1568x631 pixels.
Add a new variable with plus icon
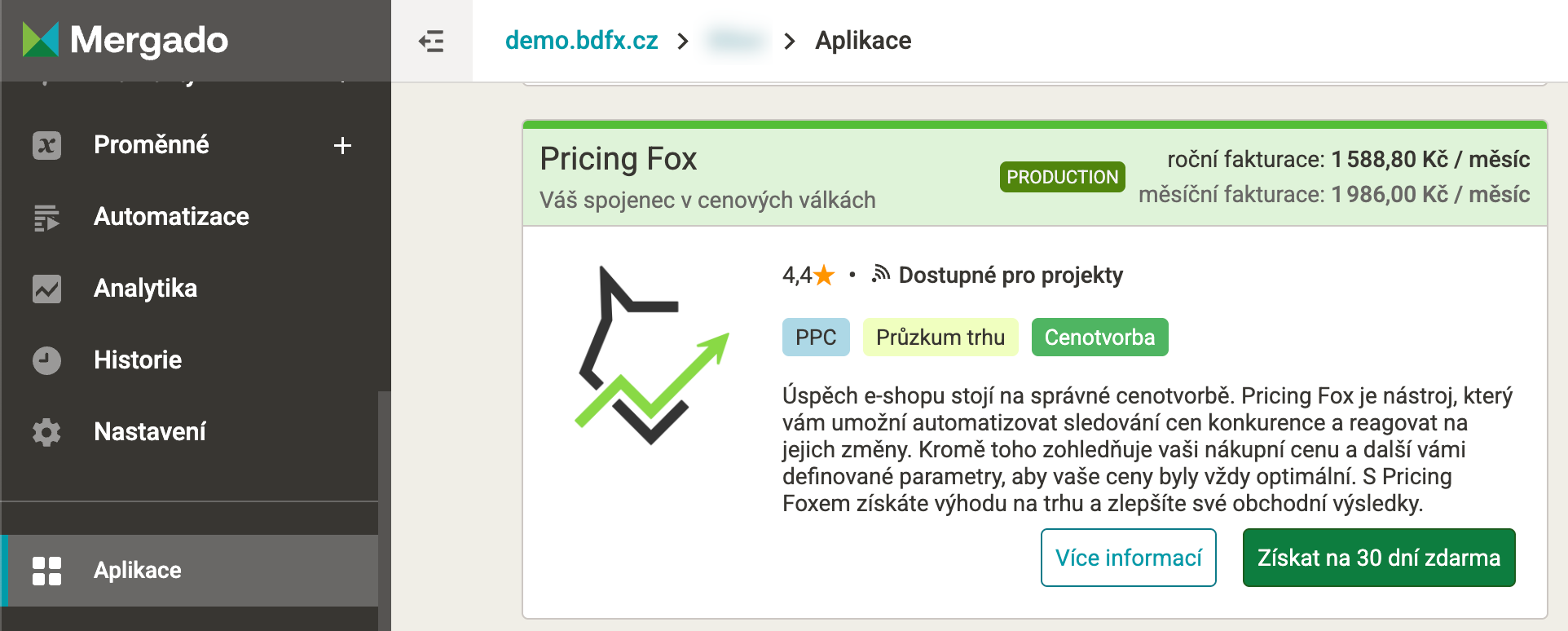(x=342, y=146)
